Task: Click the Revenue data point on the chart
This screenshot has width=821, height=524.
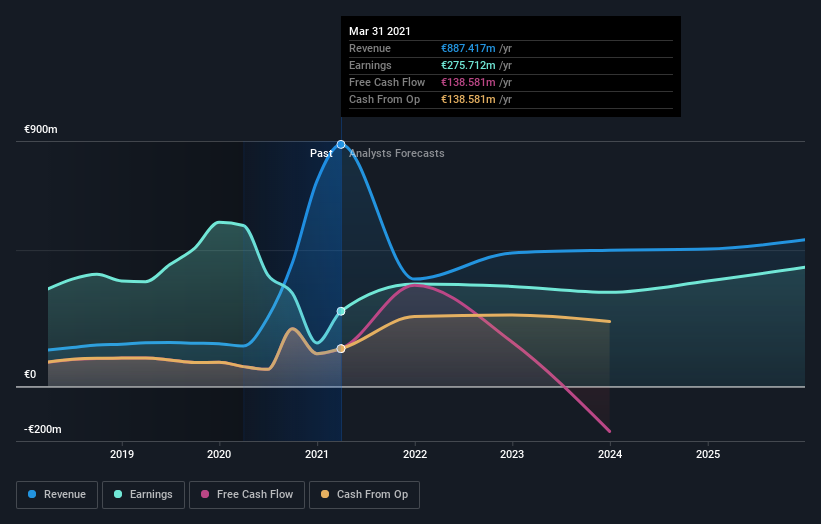Action: 341,144
